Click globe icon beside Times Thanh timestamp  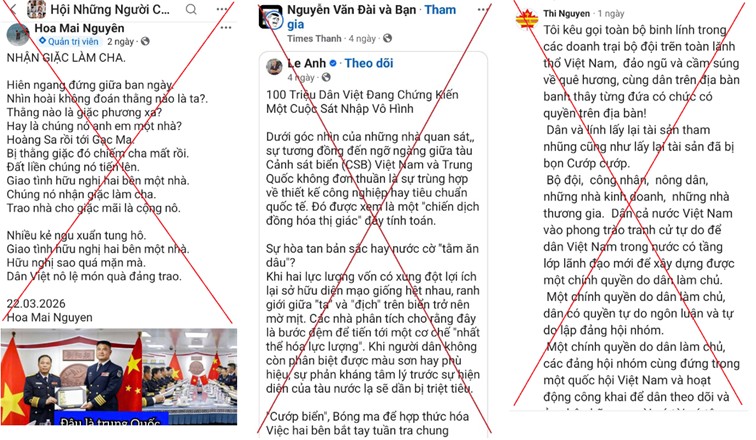point(387,38)
